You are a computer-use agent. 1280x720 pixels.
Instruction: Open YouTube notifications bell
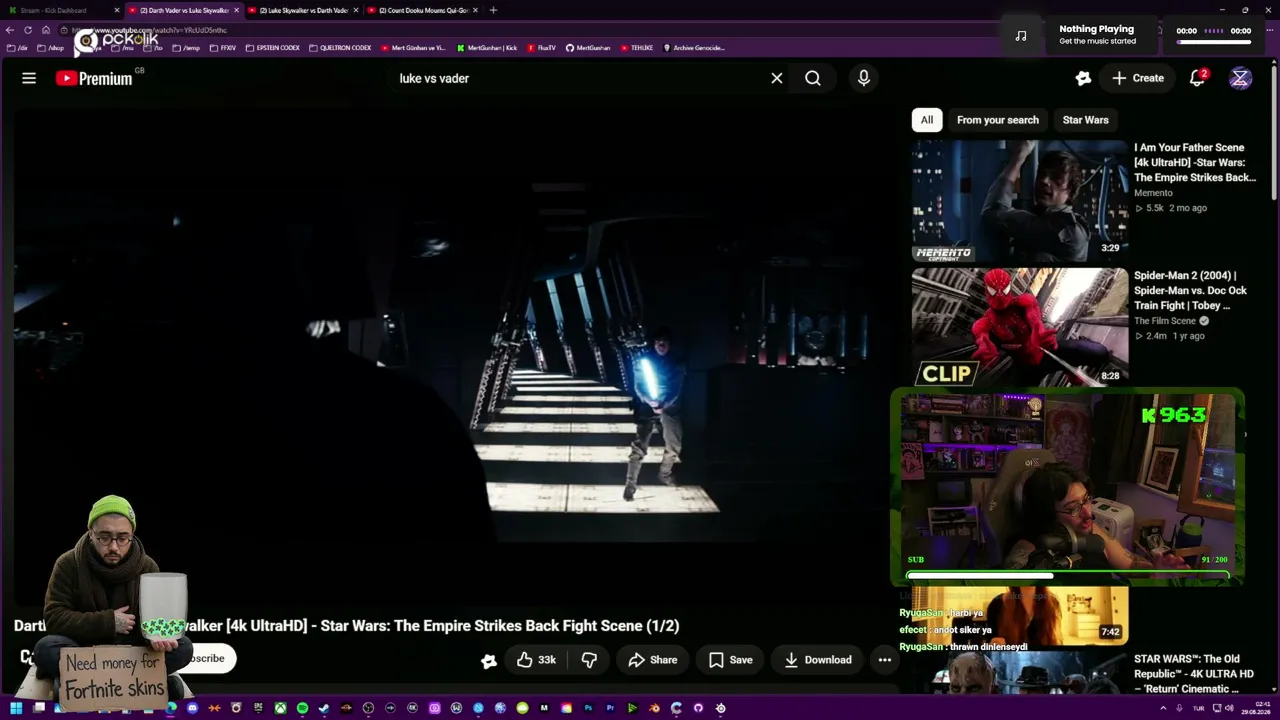(1197, 78)
